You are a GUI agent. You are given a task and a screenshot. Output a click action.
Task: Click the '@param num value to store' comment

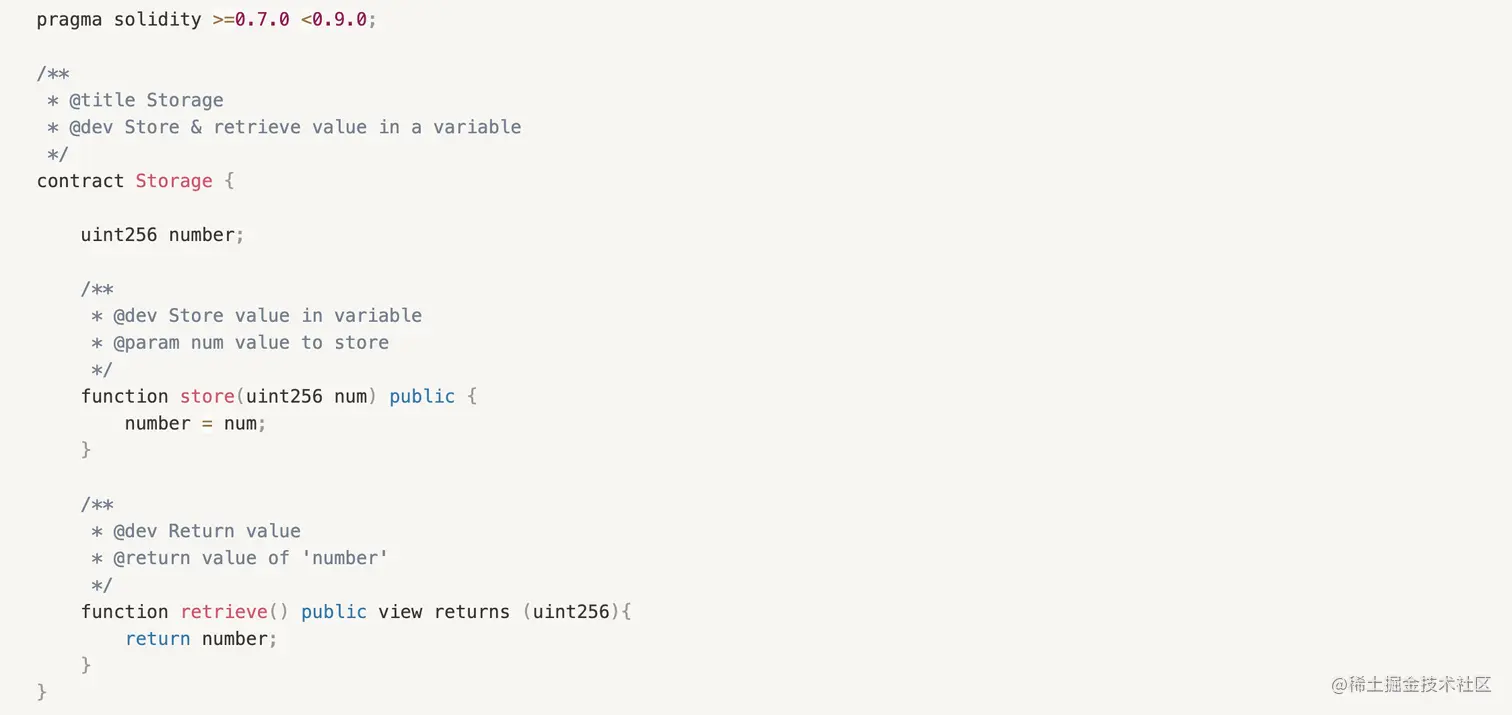(251, 342)
